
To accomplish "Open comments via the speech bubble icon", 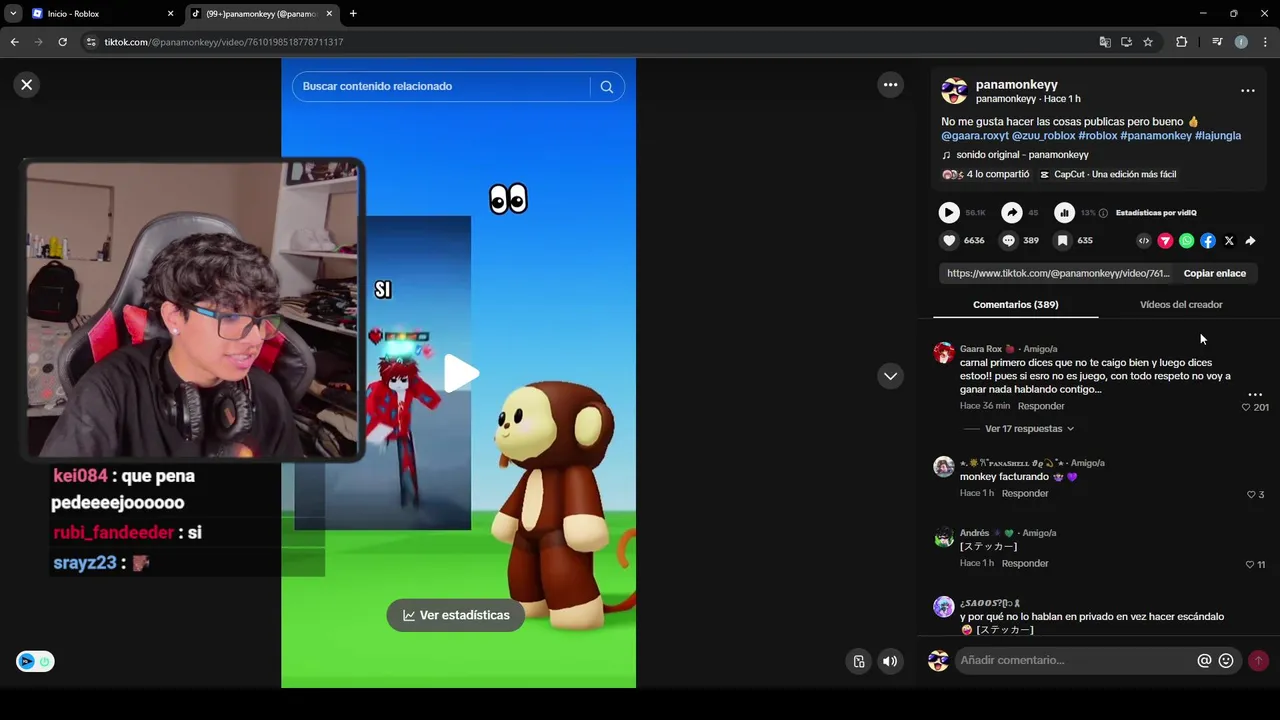I will (x=1008, y=241).
